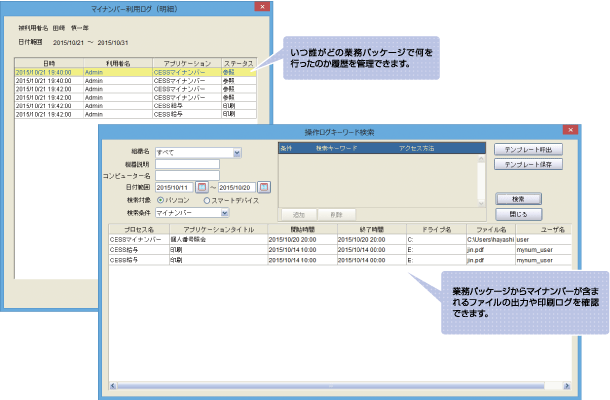
Task: Click the ステータス column header in log window
Action: pos(239,63)
